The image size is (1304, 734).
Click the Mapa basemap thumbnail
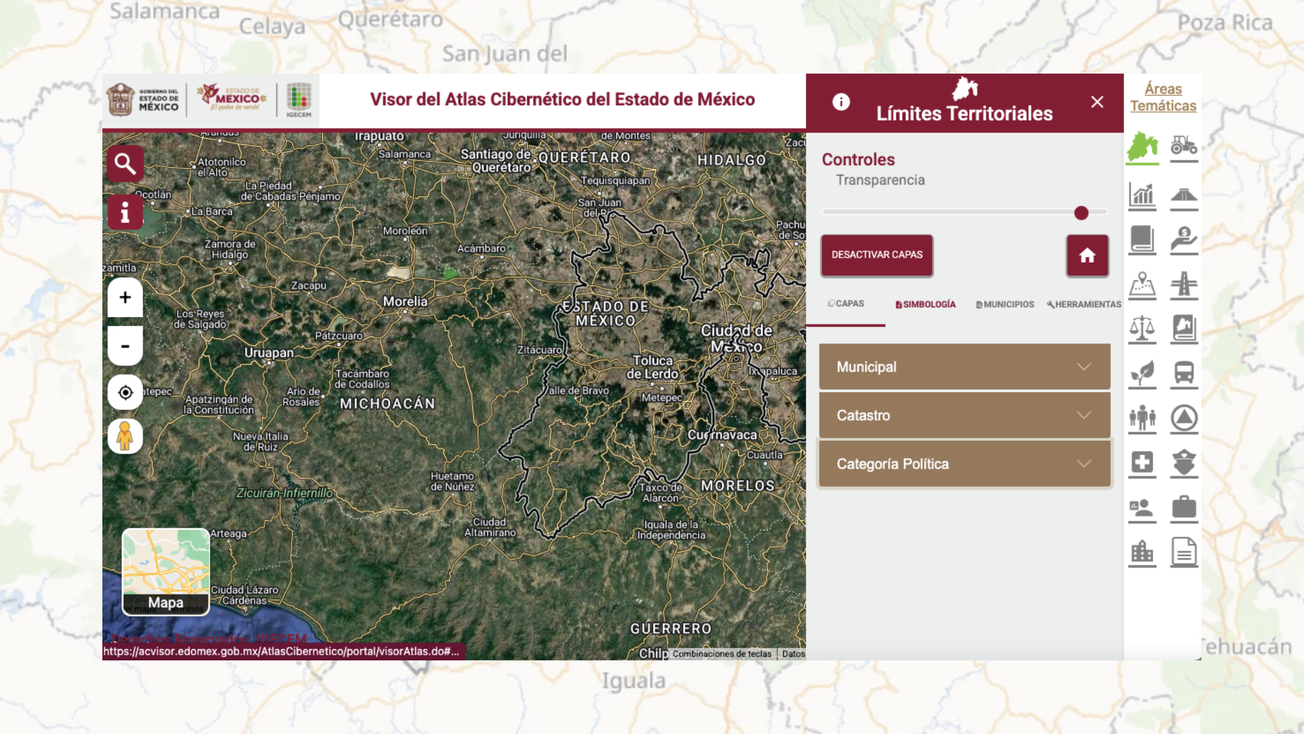(165, 571)
